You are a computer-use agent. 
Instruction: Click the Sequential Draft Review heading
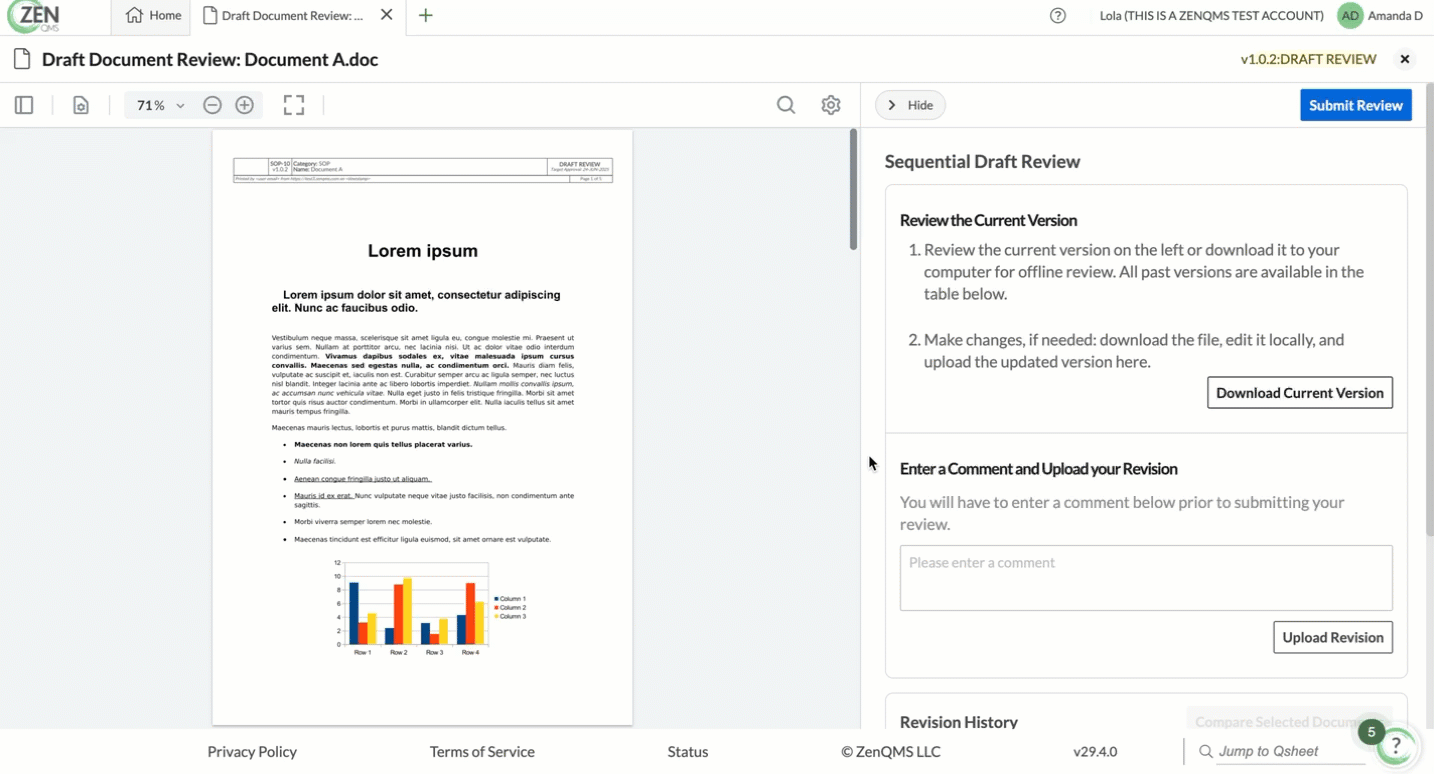pyautogui.click(x=982, y=161)
